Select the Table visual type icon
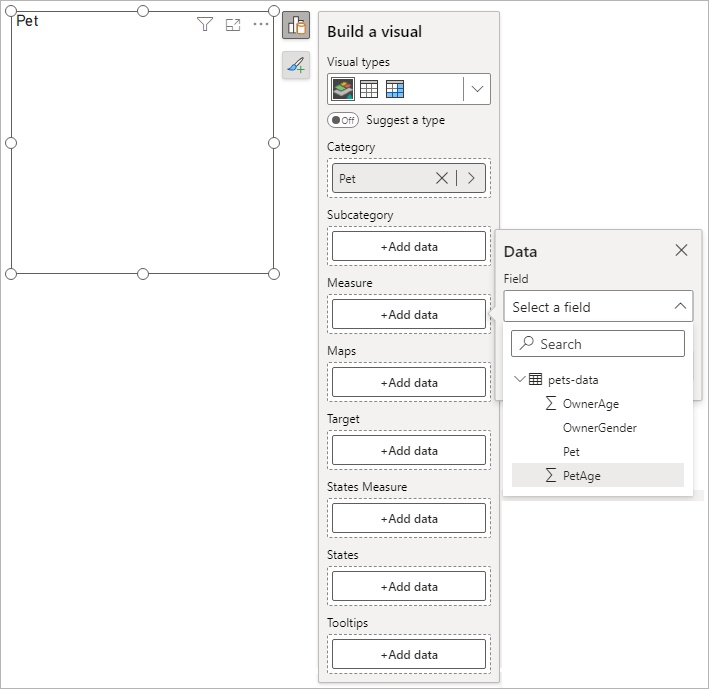Image resolution: width=709 pixels, height=689 pixels. (x=369, y=89)
